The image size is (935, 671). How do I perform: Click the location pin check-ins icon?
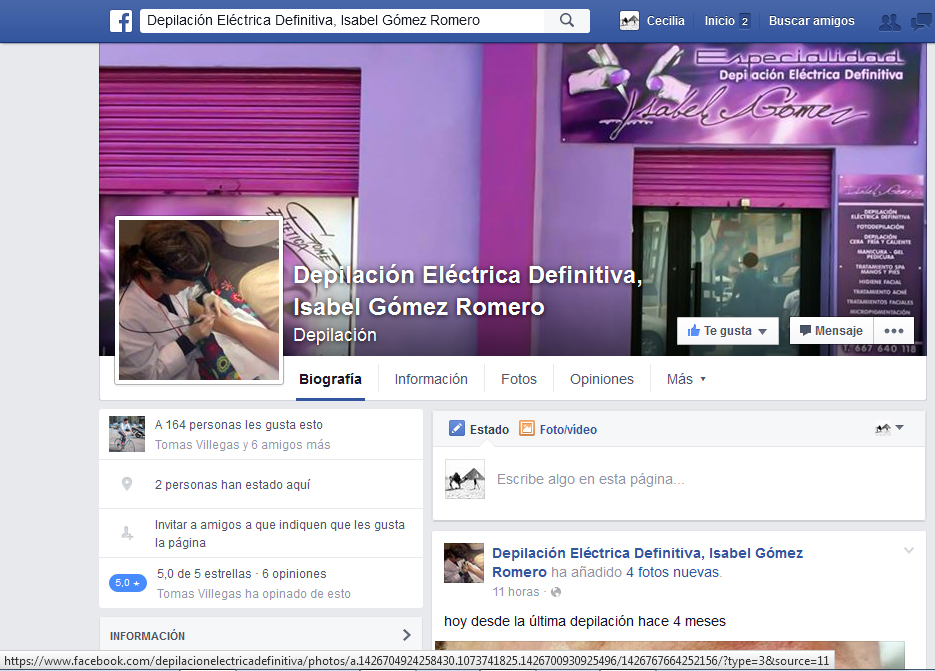127,484
